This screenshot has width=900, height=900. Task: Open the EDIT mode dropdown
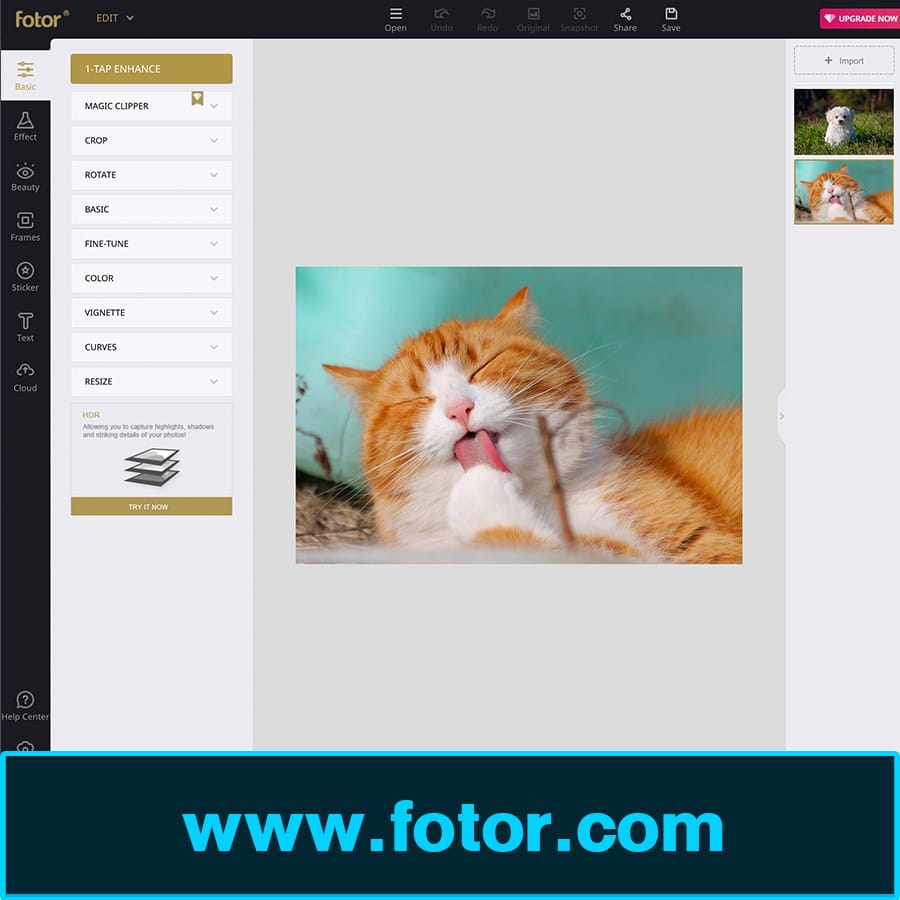(x=115, y=18)
